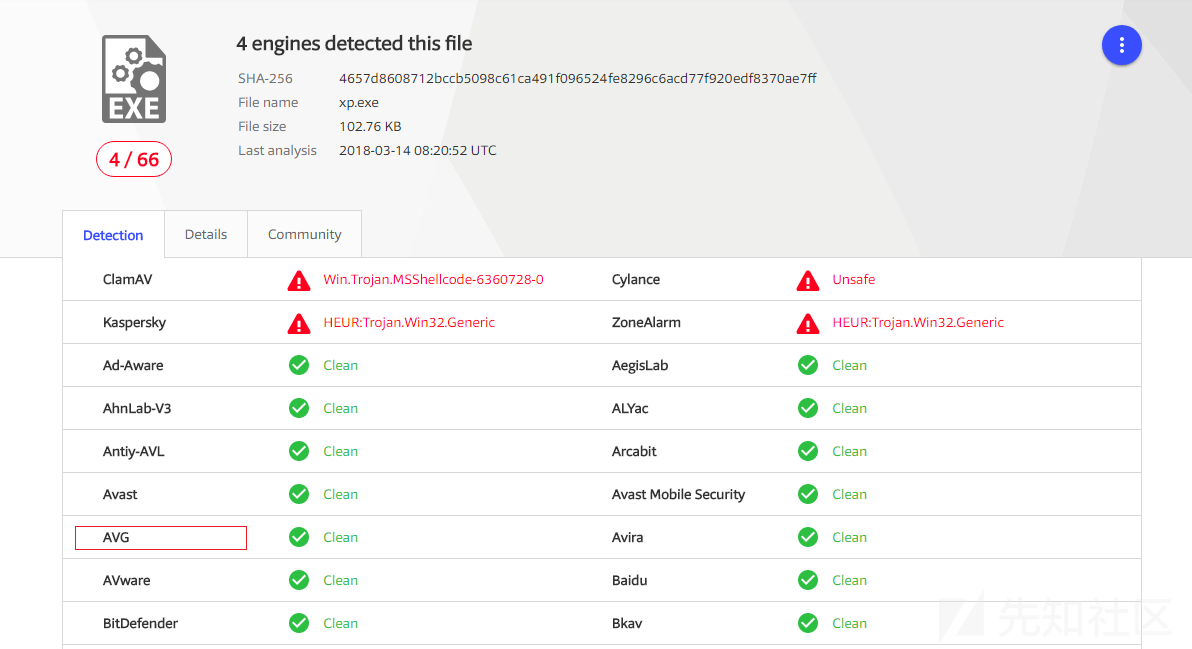
Task: Click the Kaspersky red warning icon
Action: point(299,324)
